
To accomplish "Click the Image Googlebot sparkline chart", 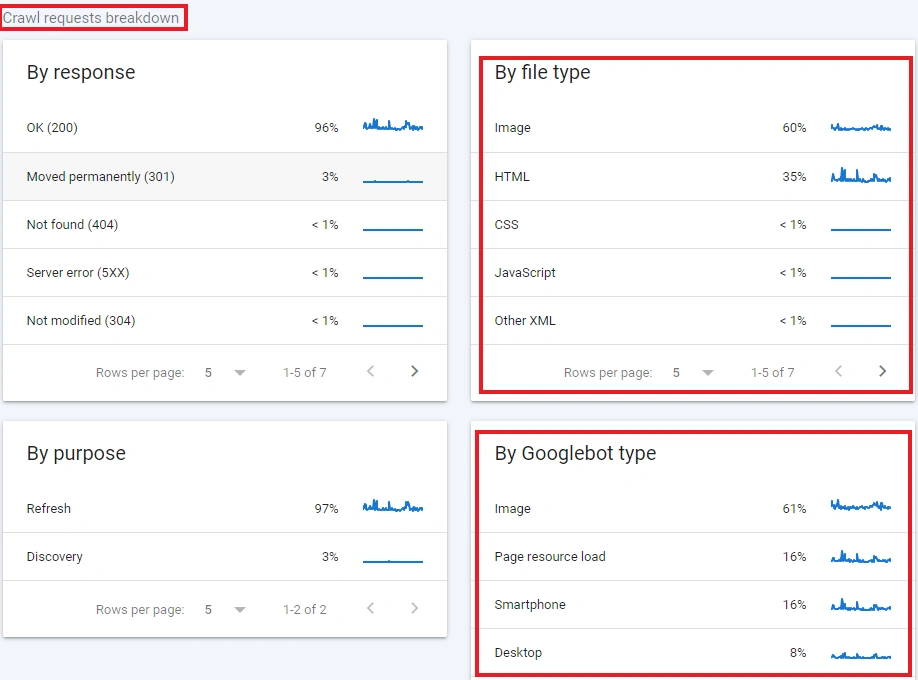I will pyautogui.click(x=861, y=508).
